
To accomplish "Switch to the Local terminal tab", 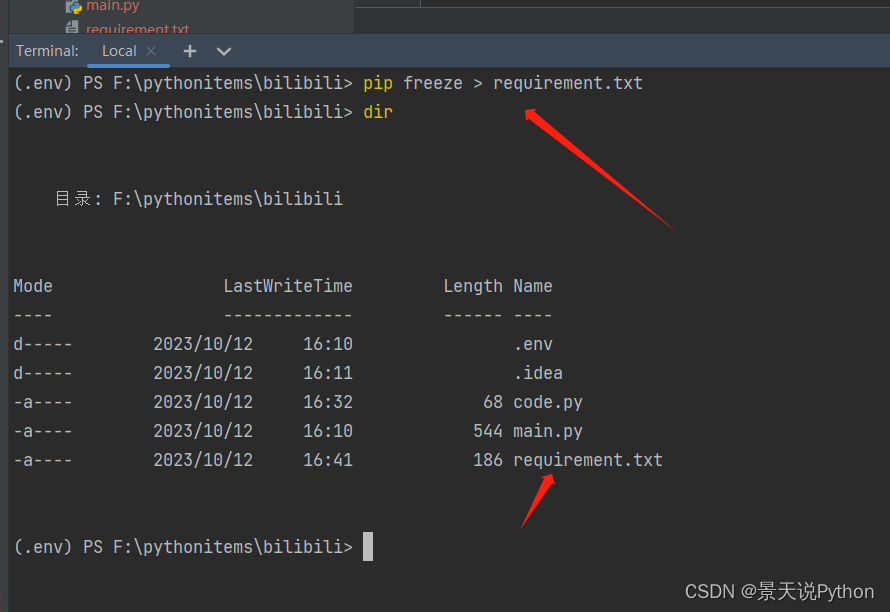I will 118,51.
